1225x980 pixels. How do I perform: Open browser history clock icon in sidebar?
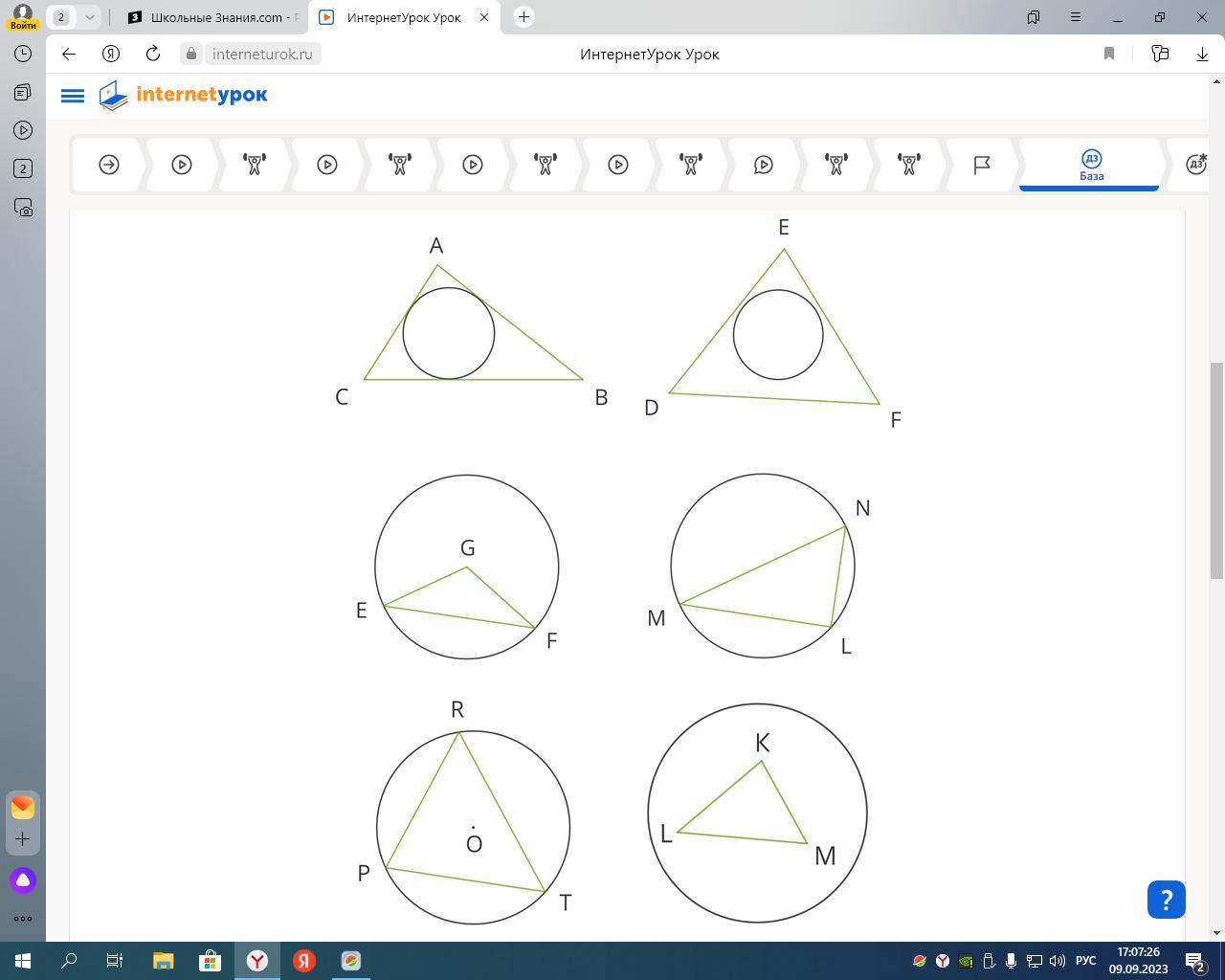point(23,54)
